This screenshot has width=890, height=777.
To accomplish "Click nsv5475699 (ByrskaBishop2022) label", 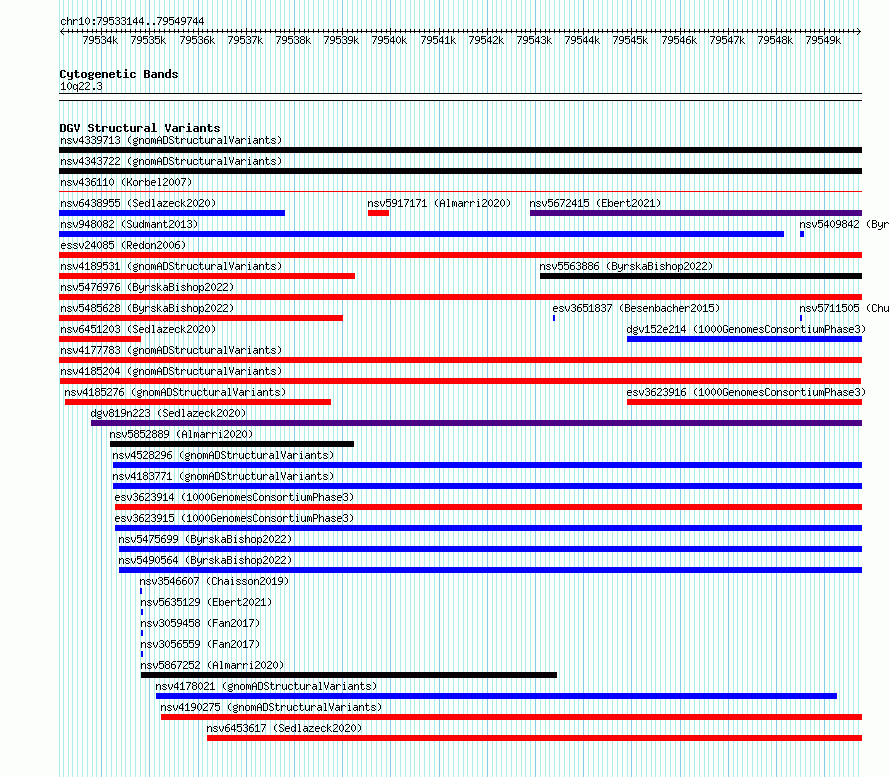I will pyautogui.click(x=205, y=539).
